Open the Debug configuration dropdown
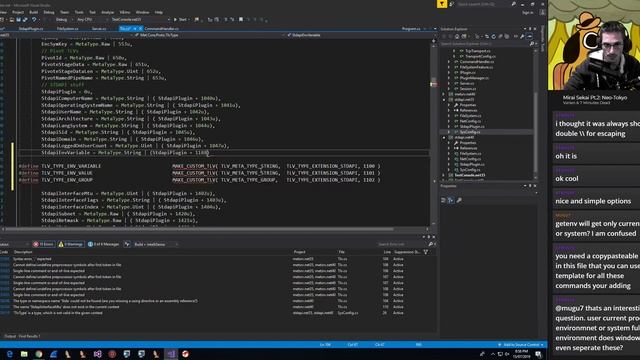Viewport: 640px width, 360px height. pyautogui.click(x=63, y=19)
